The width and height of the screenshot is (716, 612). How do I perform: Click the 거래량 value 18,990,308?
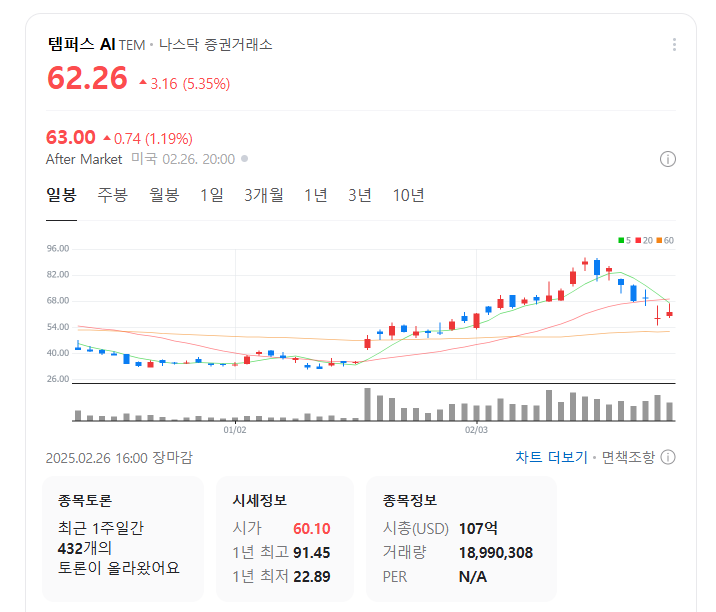pyautogui.click(x=496, y=553)
